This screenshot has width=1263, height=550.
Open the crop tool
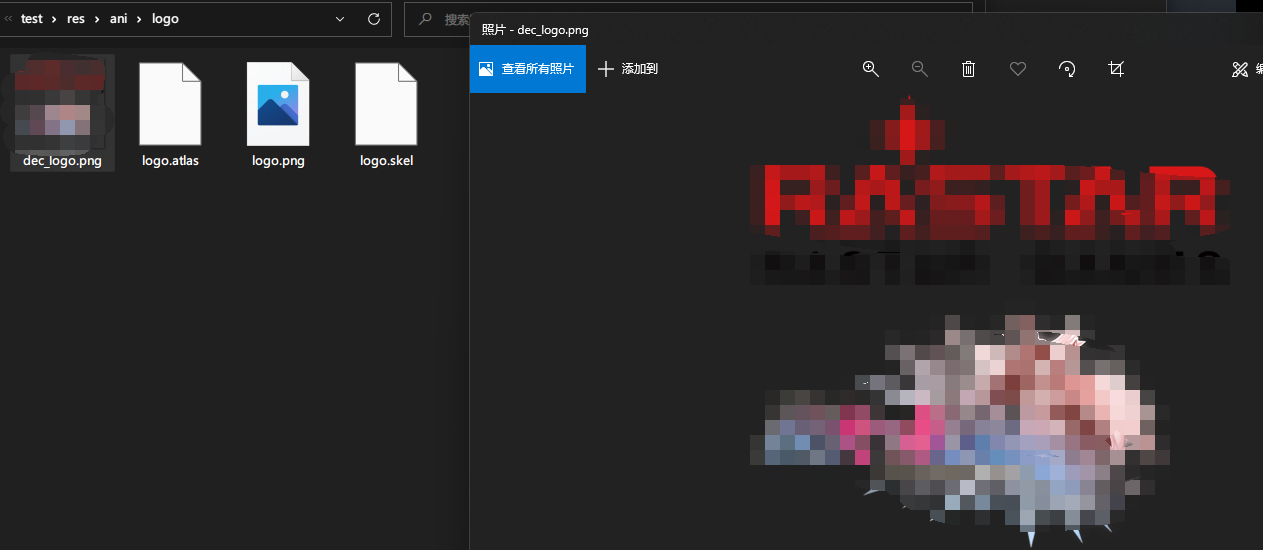(1116, 69)
